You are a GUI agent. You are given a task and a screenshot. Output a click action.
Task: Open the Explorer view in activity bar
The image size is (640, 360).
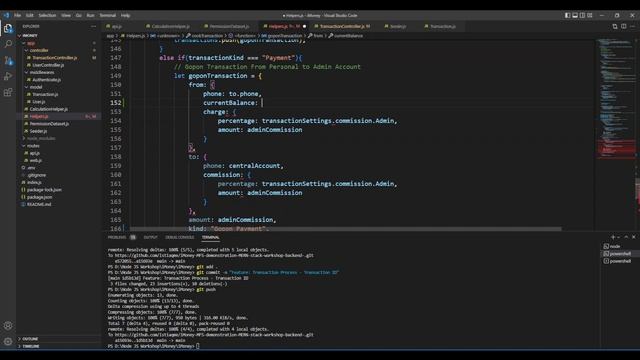coord(8,28)
